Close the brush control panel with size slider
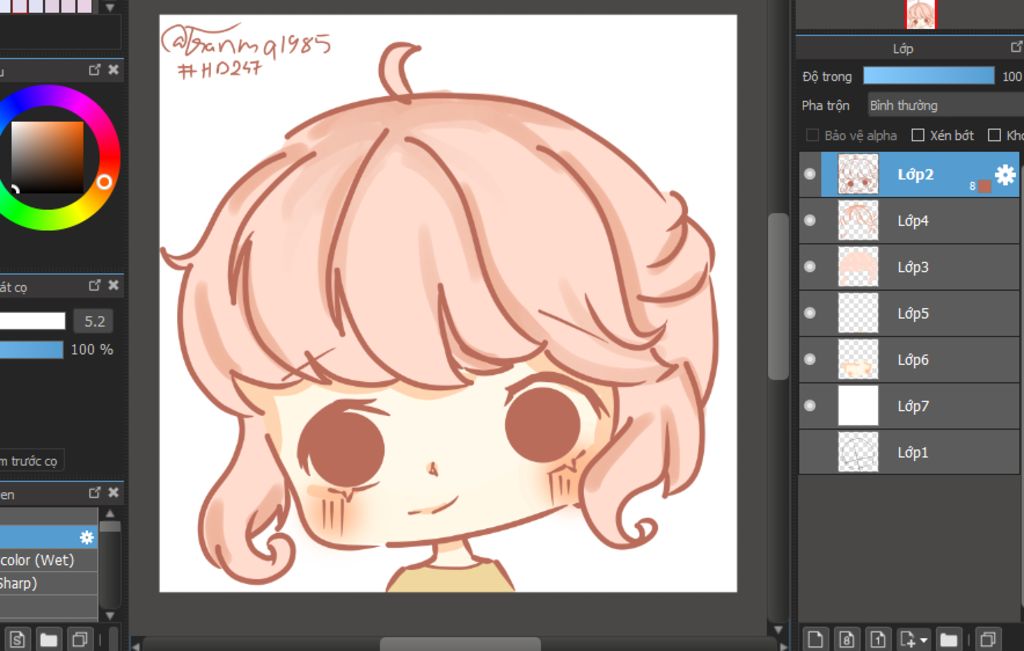The image size is (1024, 651). [114, 285]
